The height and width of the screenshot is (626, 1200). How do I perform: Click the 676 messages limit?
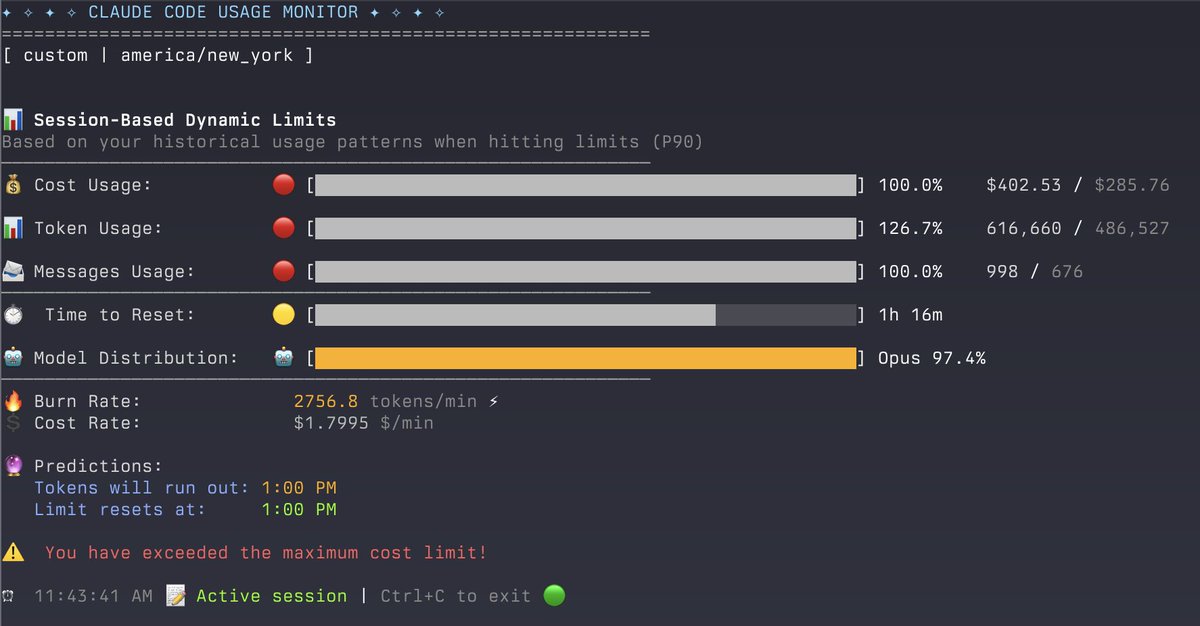pos(1067,271)
